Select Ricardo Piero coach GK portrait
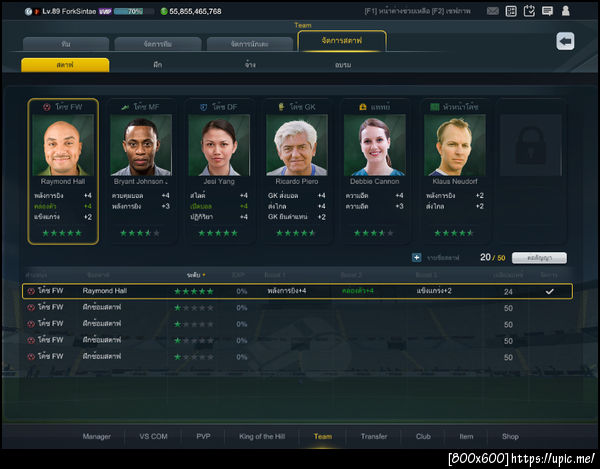This screenshot has height=469, width=600. 297,145
